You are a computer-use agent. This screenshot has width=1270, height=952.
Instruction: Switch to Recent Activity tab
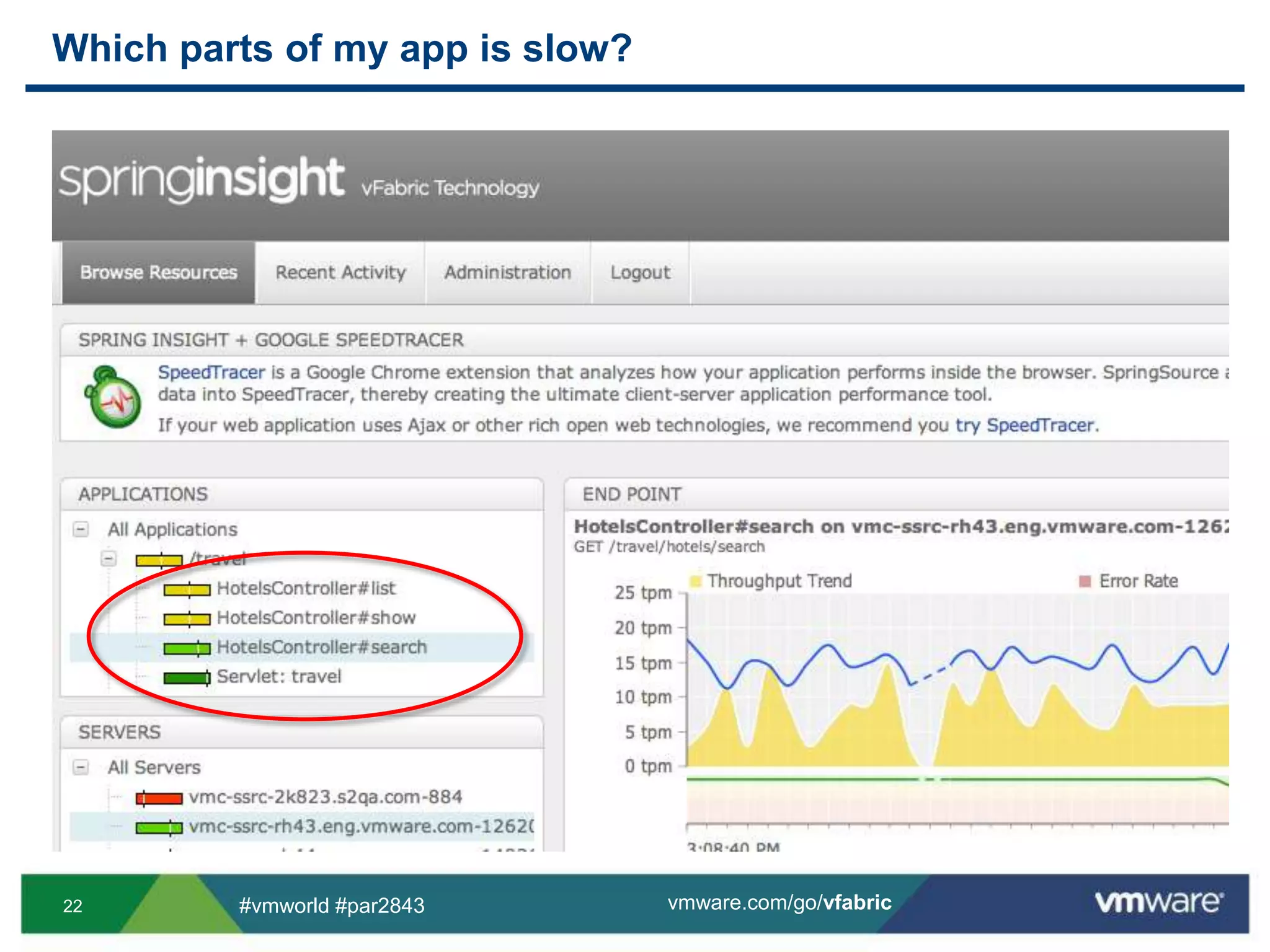340,273
